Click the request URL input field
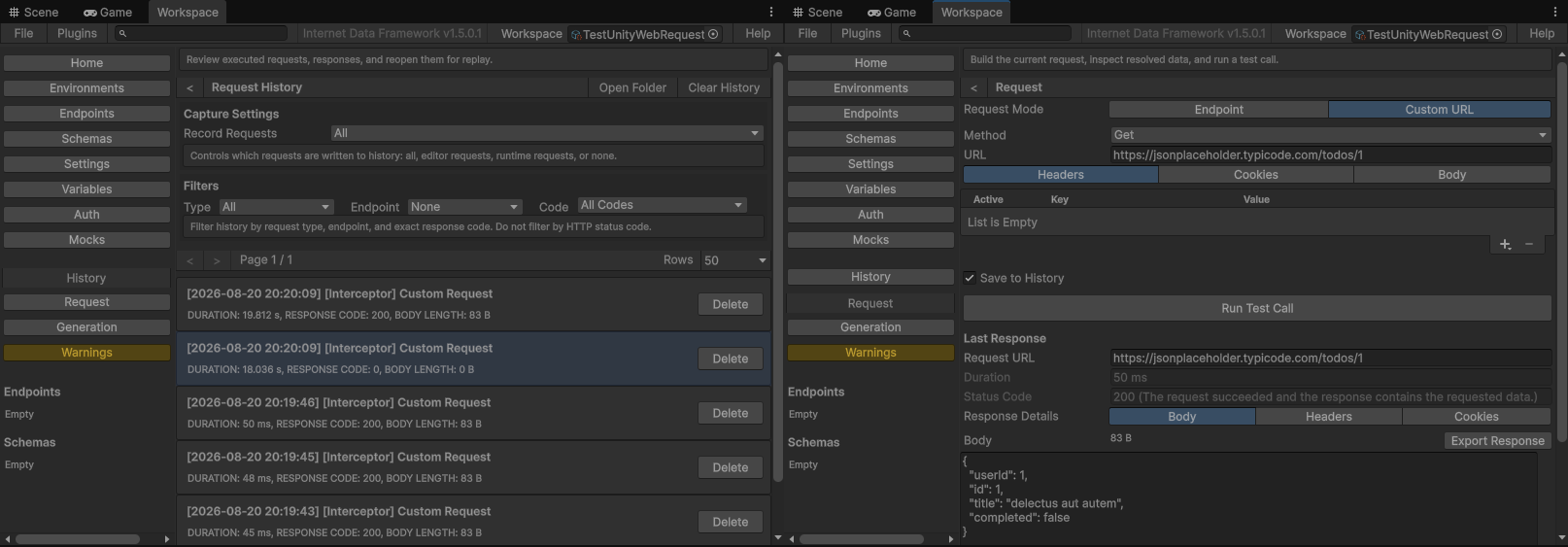 [1330, 154]
